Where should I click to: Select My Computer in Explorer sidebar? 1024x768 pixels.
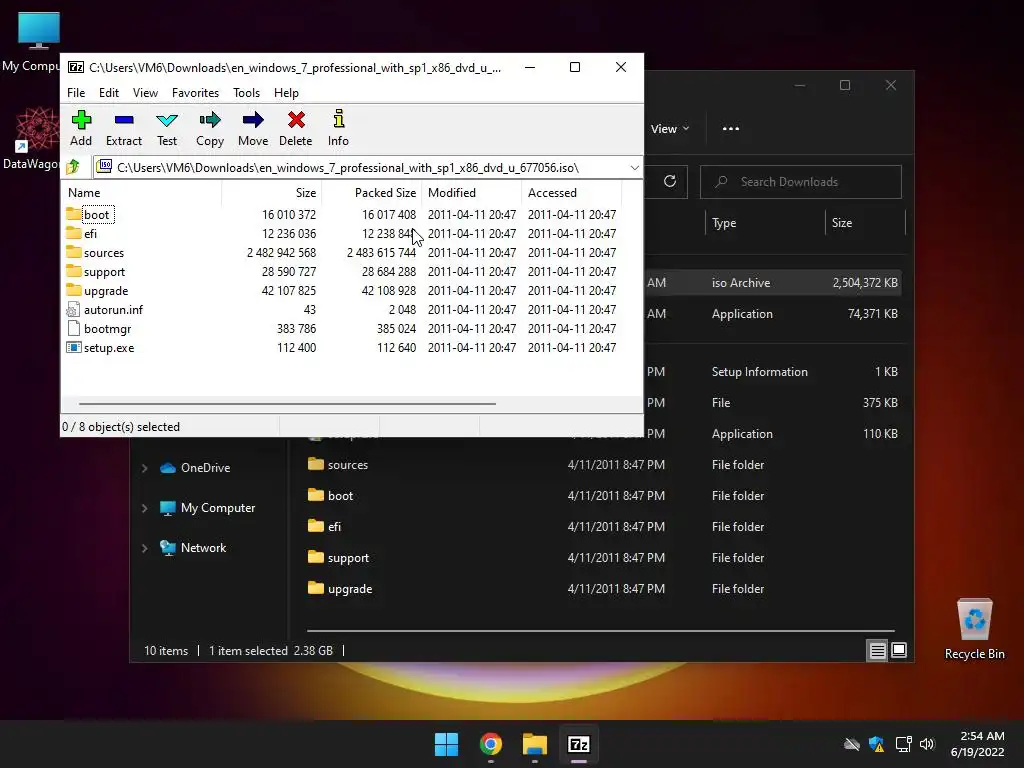pos(208,507)
